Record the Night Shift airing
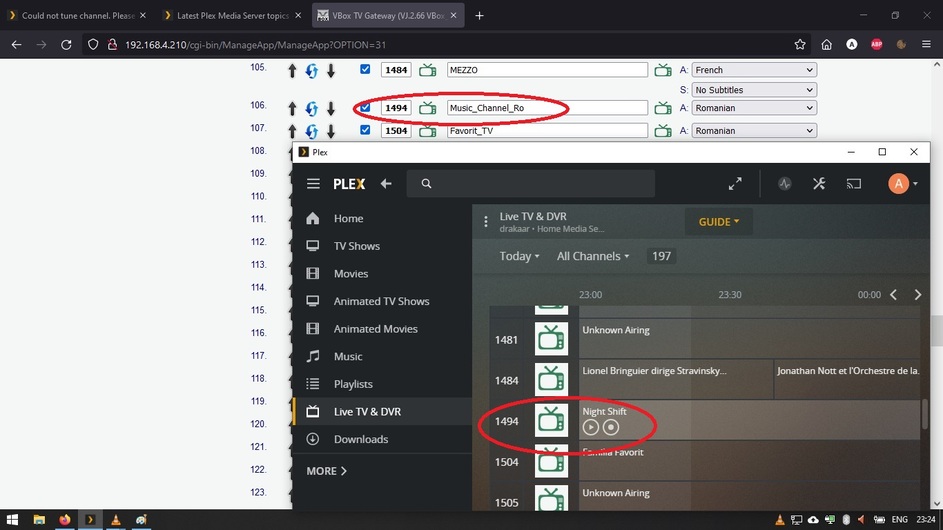 (x=611, y=427)
